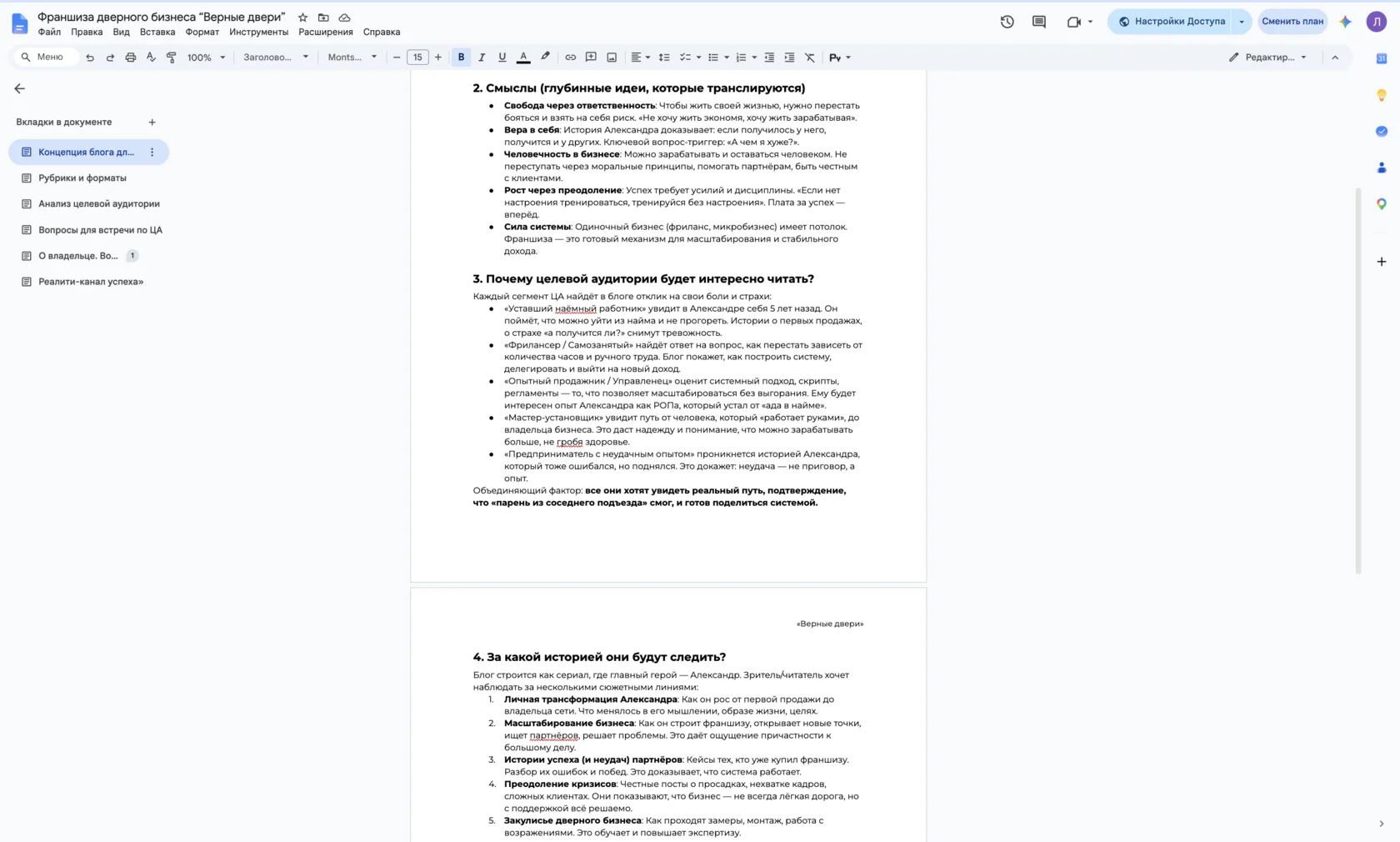
Task: Open the text color picker
Action: 523,58
